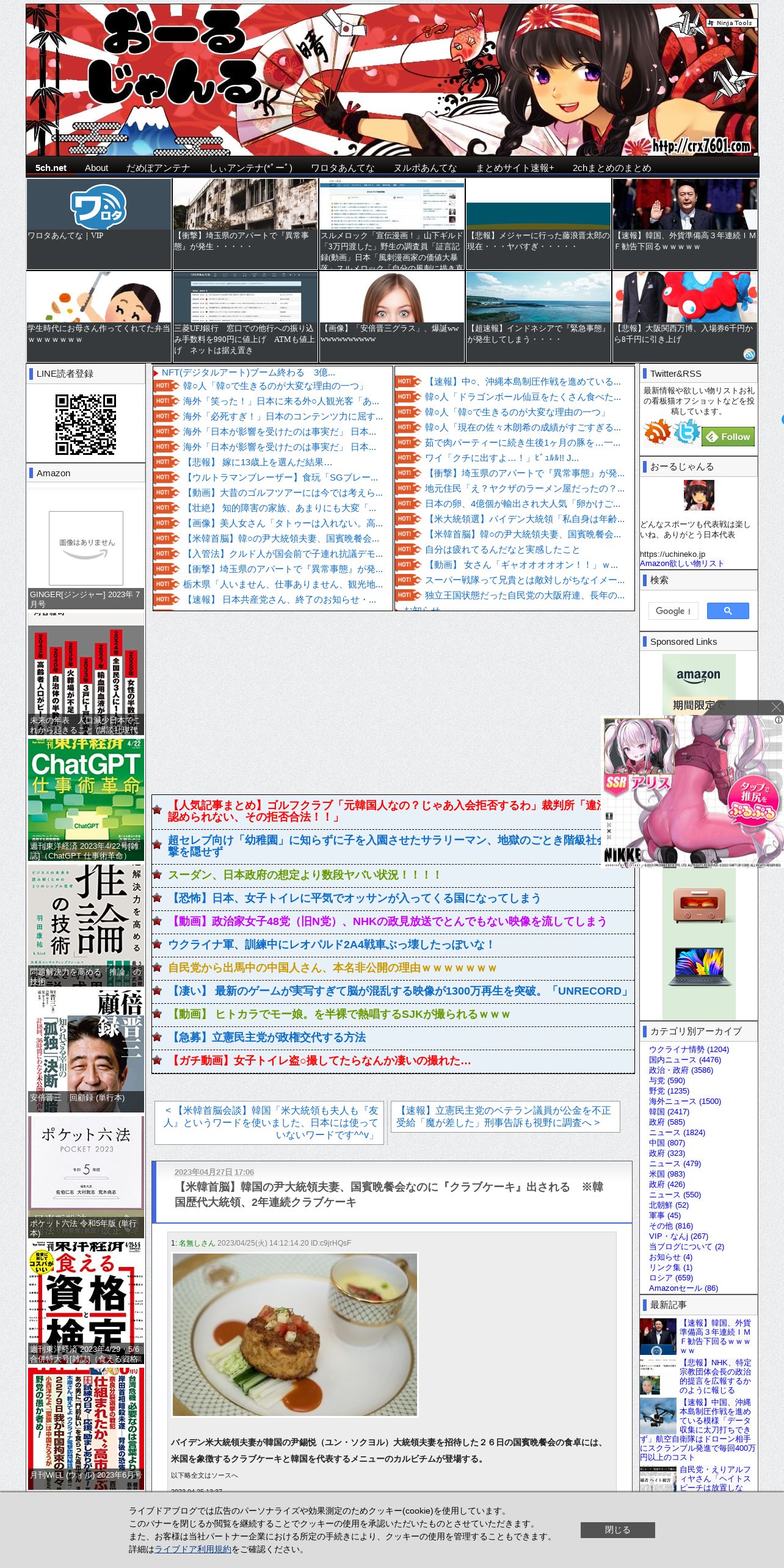This screenshot has width=784, height=1568.
Task: Open the 5ch.net menu item
Action: point(51,168)
